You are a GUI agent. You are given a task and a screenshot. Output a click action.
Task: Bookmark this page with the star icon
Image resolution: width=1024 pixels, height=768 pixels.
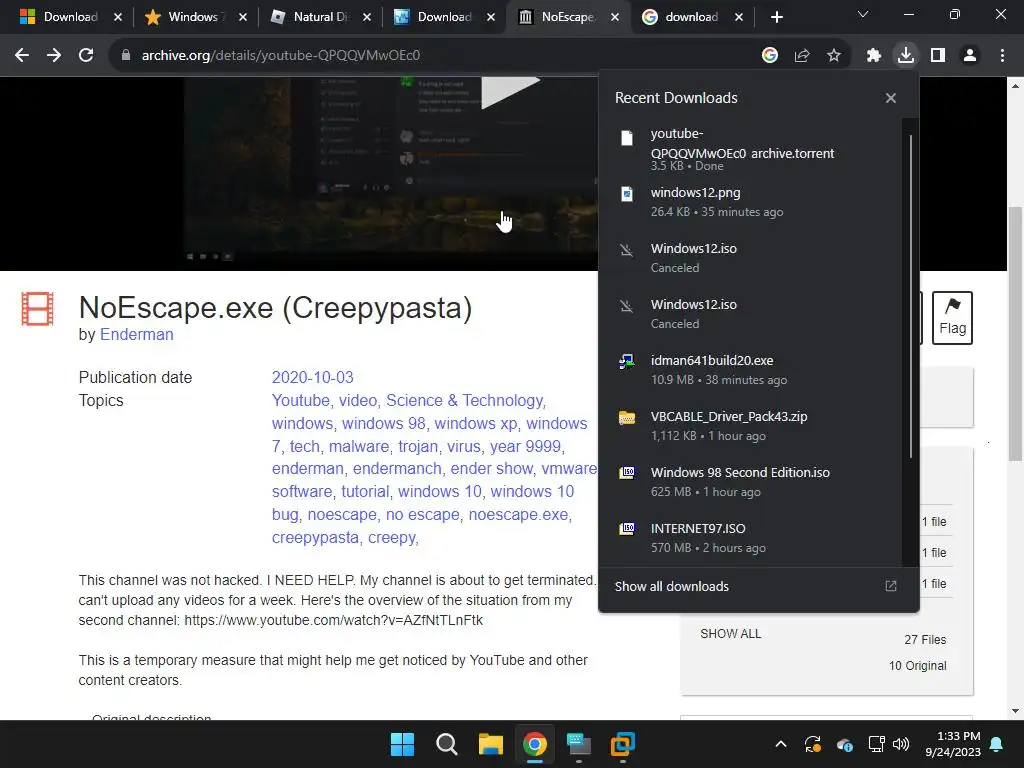point(834,56)
